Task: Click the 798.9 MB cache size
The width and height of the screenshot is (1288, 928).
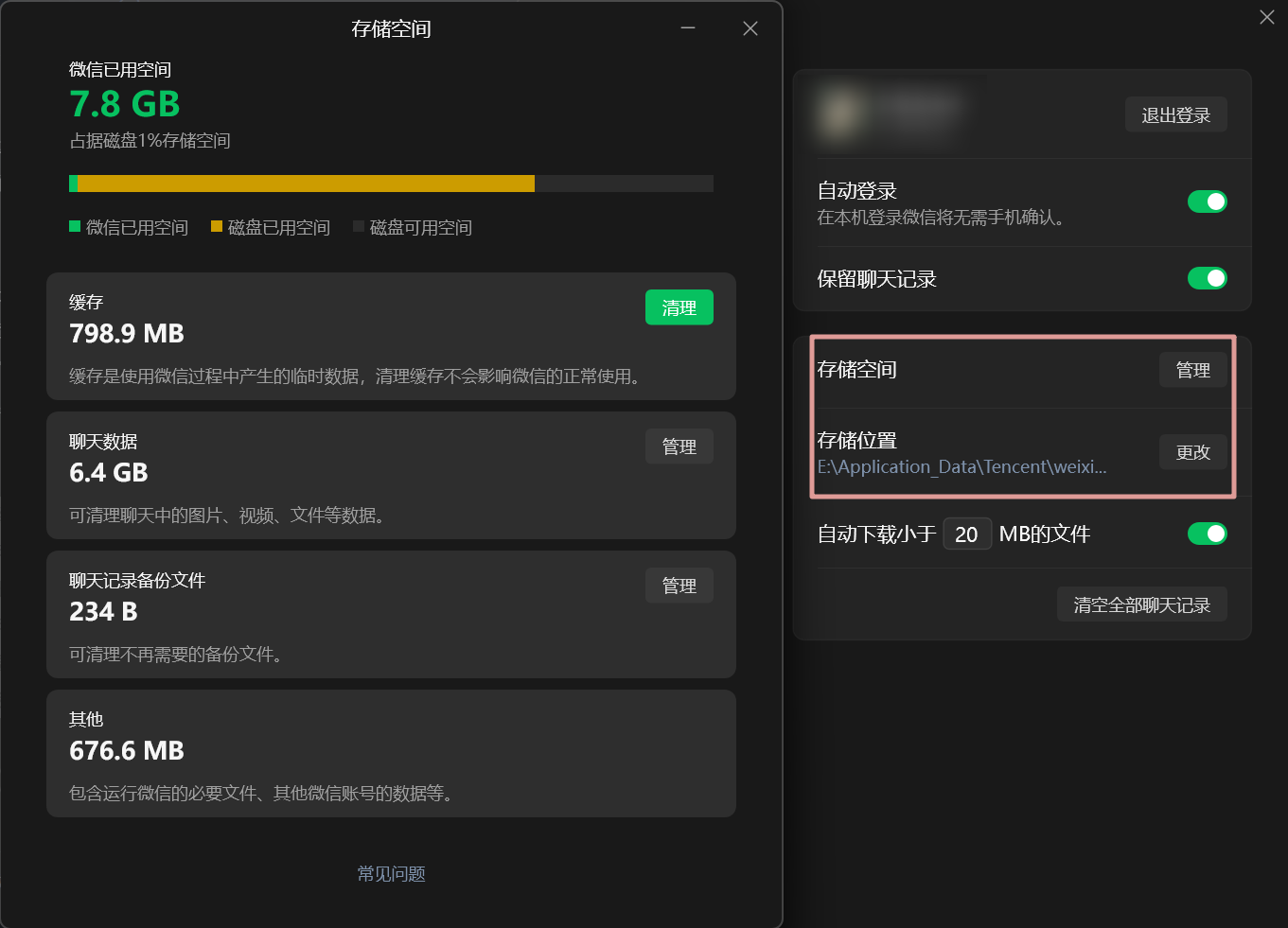Action: [x=127, y=334]
